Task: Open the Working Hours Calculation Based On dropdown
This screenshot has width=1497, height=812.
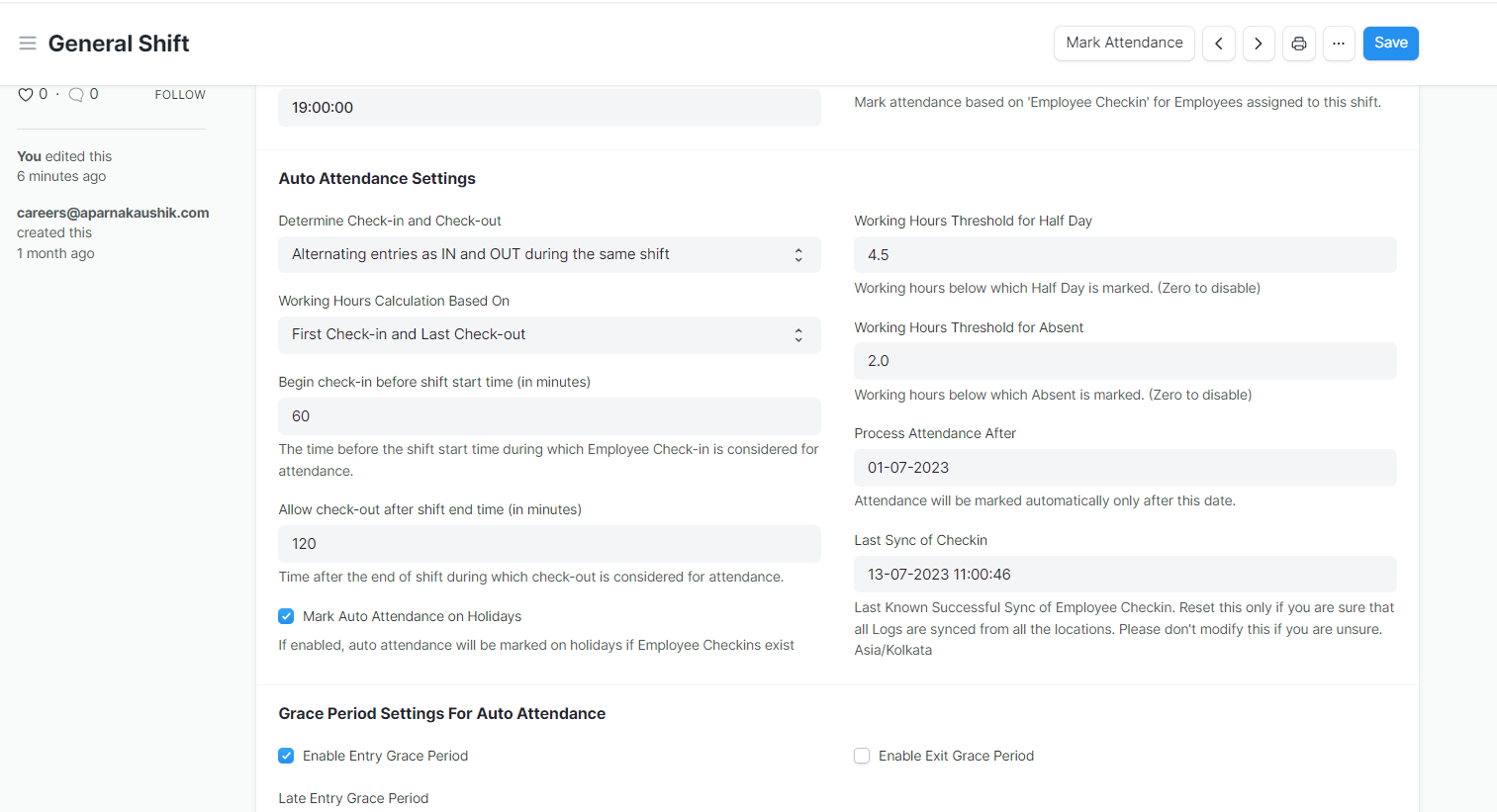Action: coord(549,334)
